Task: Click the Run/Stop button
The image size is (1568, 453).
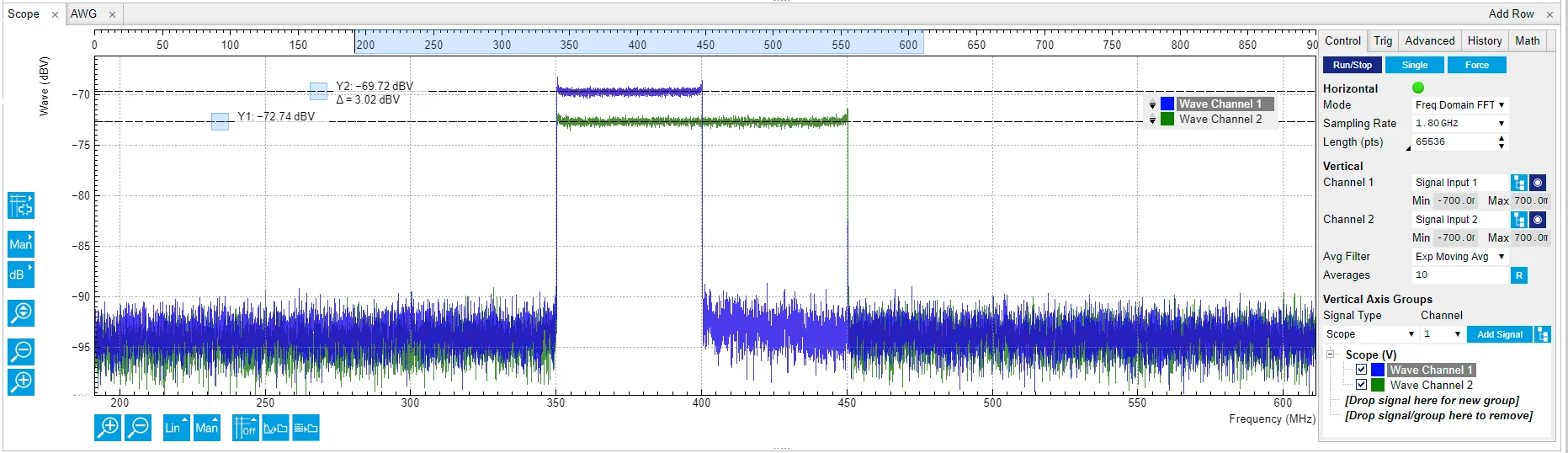Action: (1353, 65)
